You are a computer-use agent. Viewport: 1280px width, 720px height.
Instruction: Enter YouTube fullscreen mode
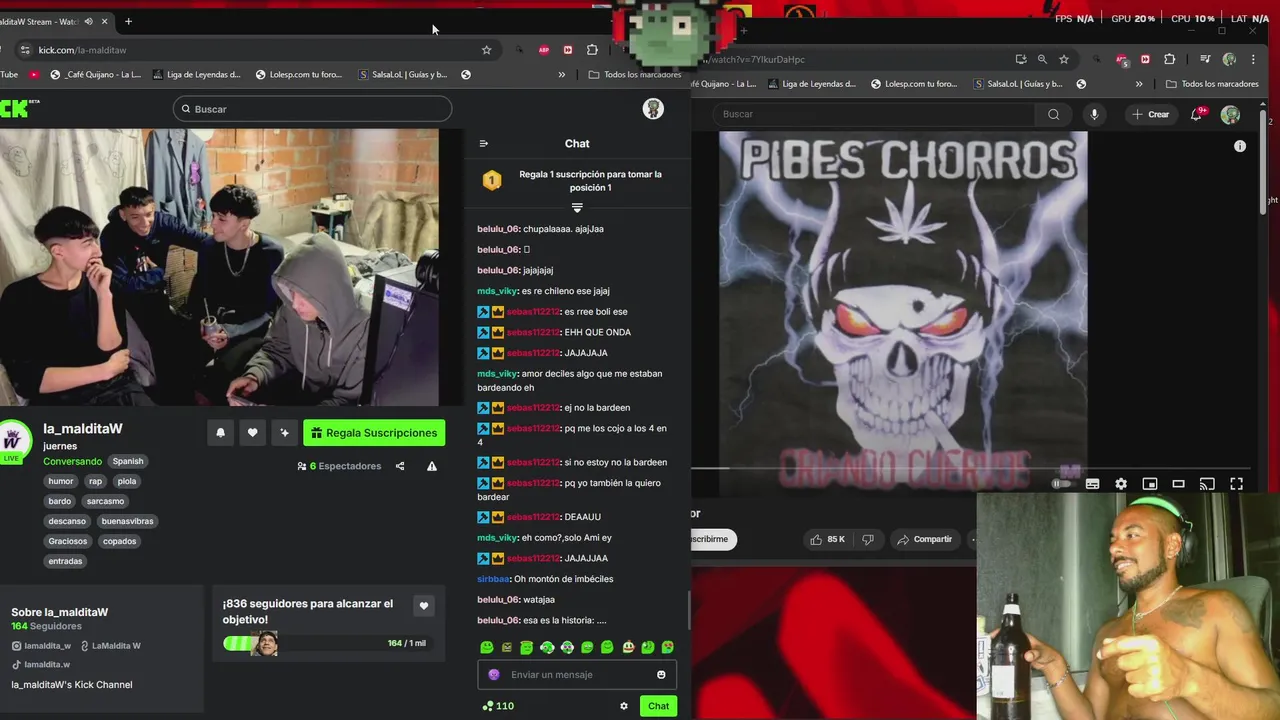tap(1237, 484)
